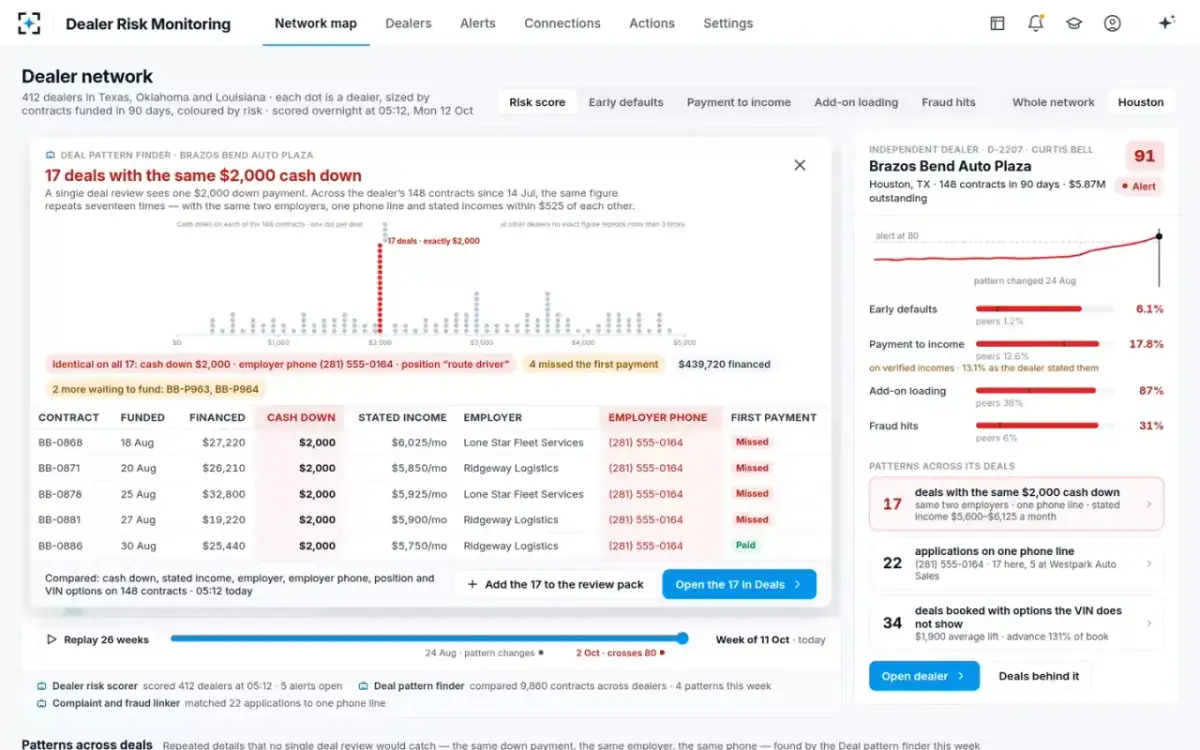Click the Alert status badge
Viewport: 1200px width, 750px height.
click(1138, 186)
